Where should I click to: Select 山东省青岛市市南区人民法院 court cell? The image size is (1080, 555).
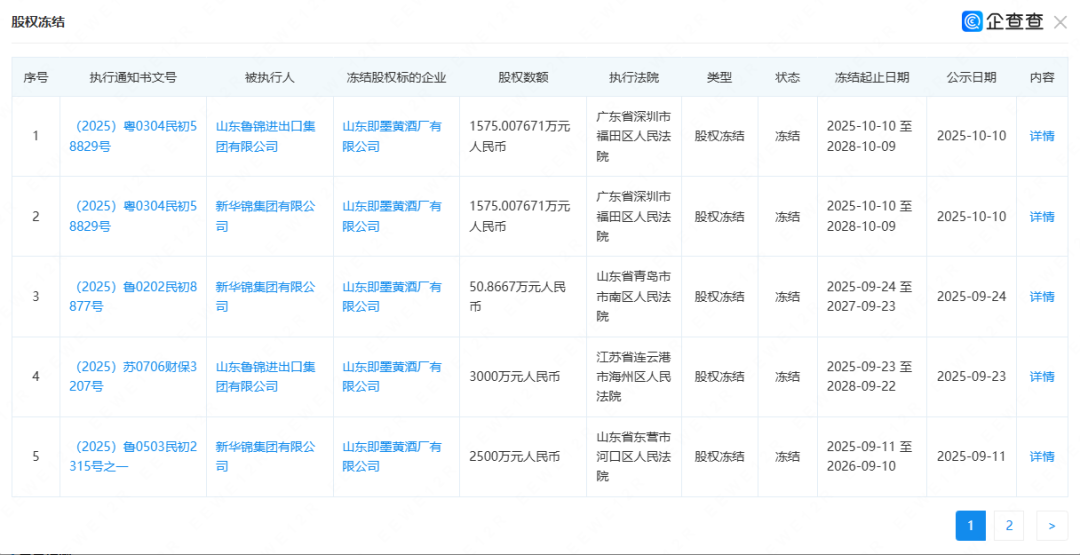click(x=634, y=297)
